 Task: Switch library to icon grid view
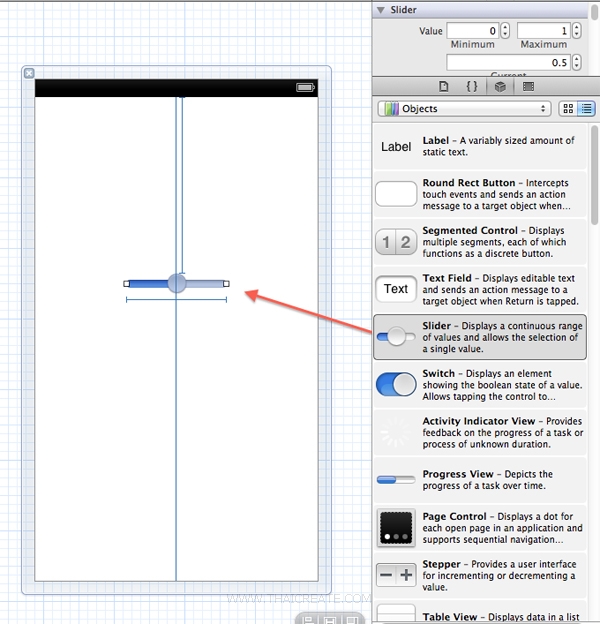568,108
